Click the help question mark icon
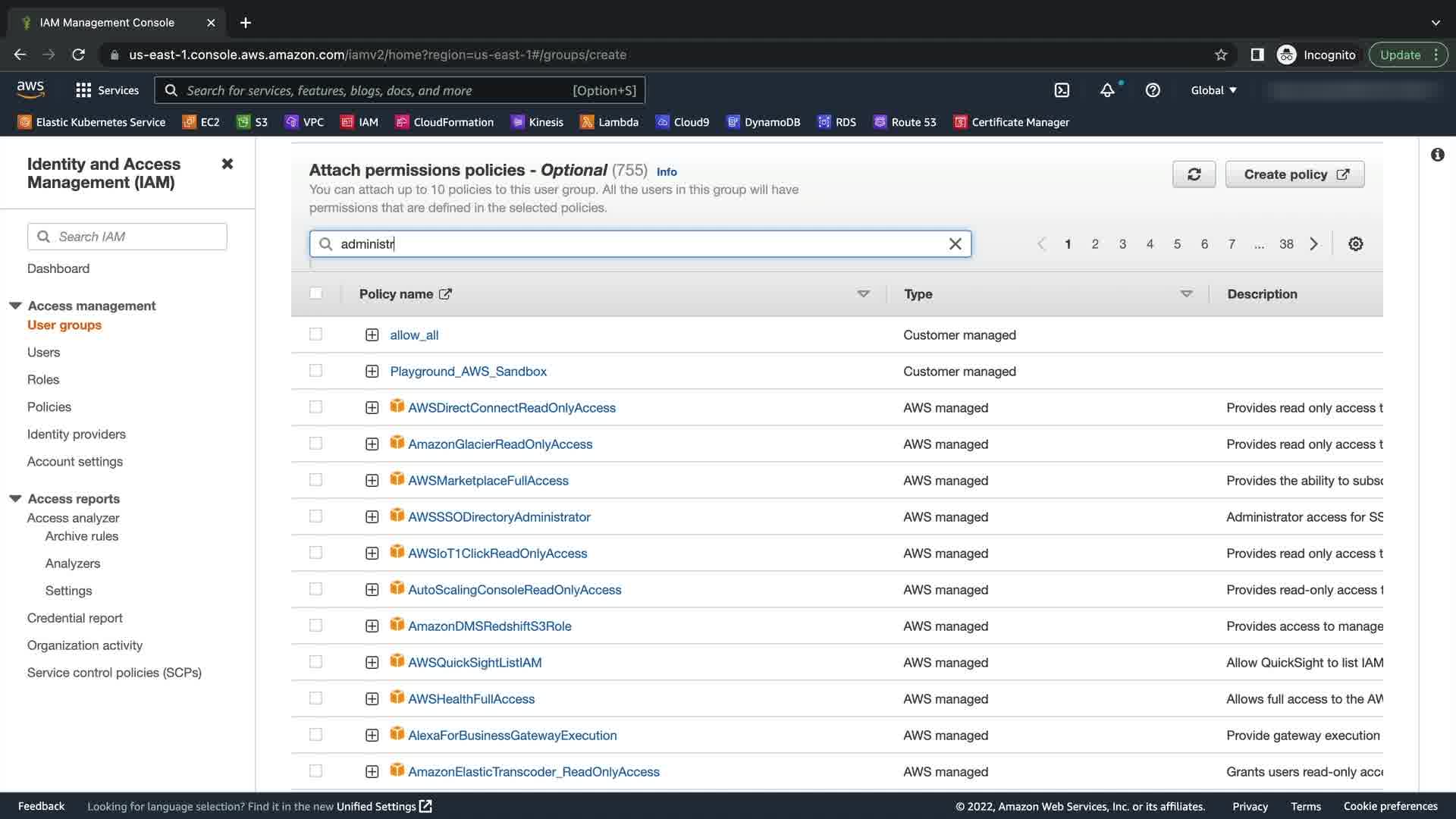Screen dimensions: 1456x819 [1153, 90]
